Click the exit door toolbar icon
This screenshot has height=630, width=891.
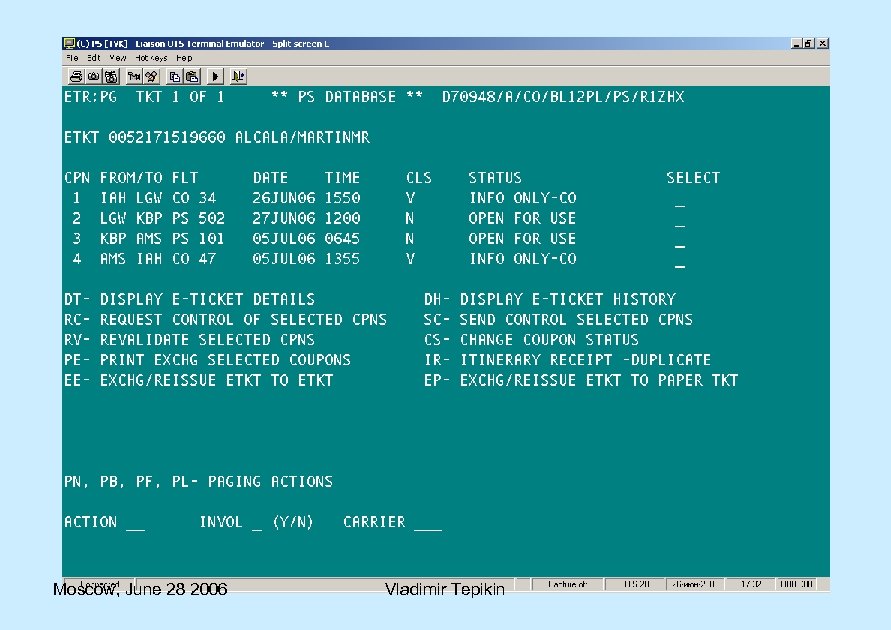pos(239,76)
